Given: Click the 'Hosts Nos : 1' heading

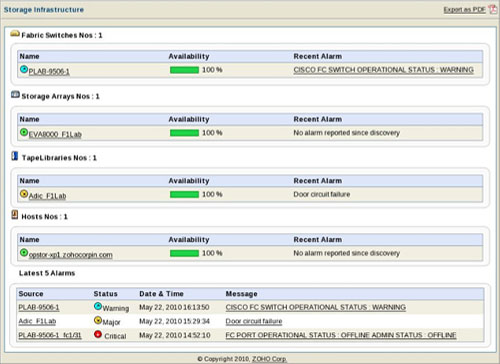Looking at the screenshot, I should pyautogui.click(x=44, y=217).
